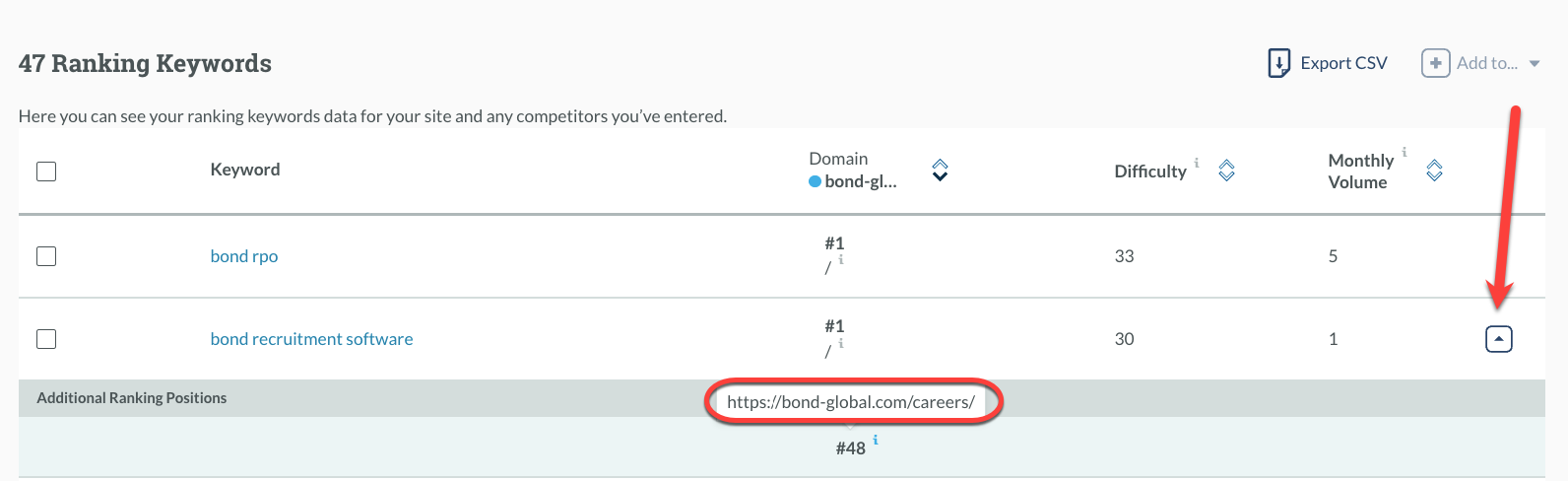Image resolution: width=1568 pixels, height=481 pixels.
Task: Click the Keyword column header
Action: (245, 170)
